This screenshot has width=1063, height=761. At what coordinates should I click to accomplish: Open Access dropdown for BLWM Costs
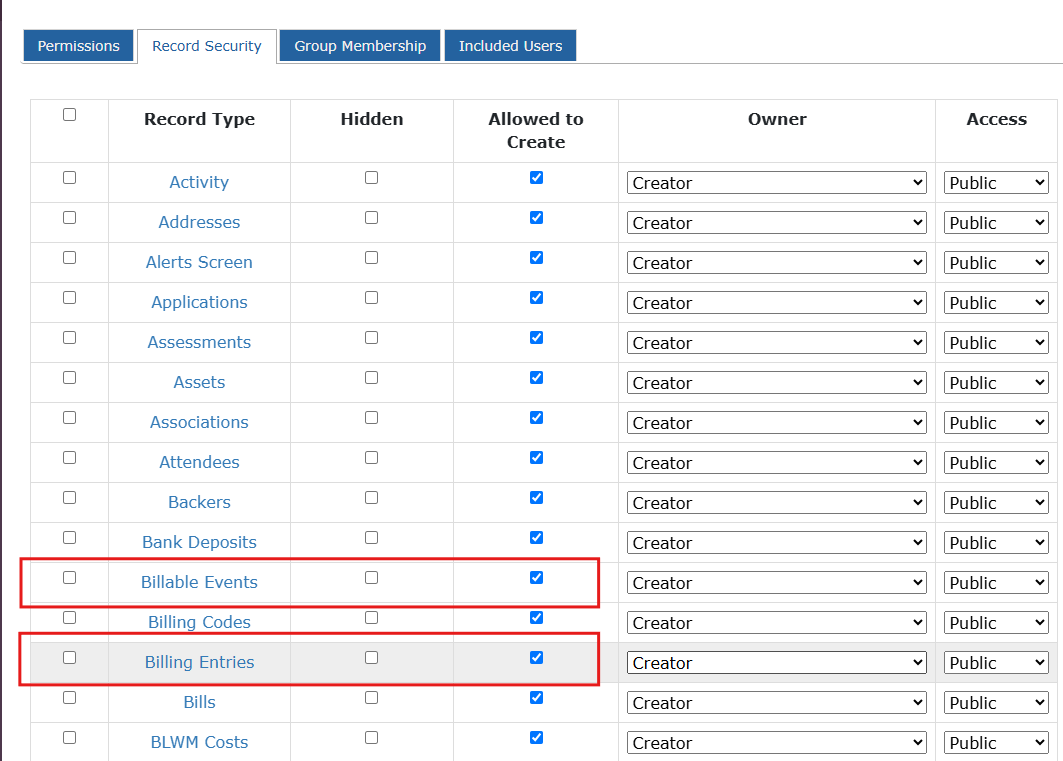(997, 743)
